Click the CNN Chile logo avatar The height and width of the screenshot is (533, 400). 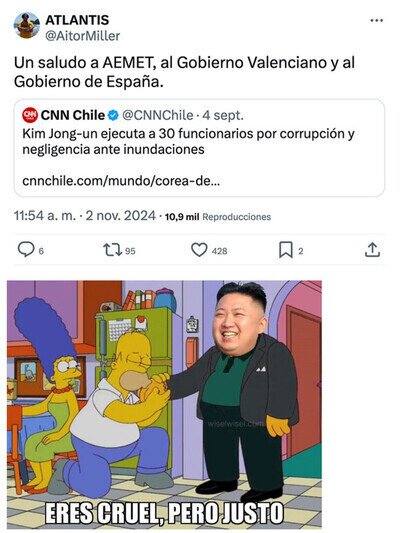coord(30,115)
